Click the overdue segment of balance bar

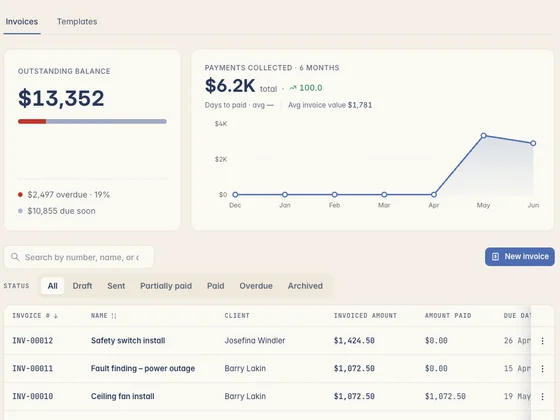point(32,121)
